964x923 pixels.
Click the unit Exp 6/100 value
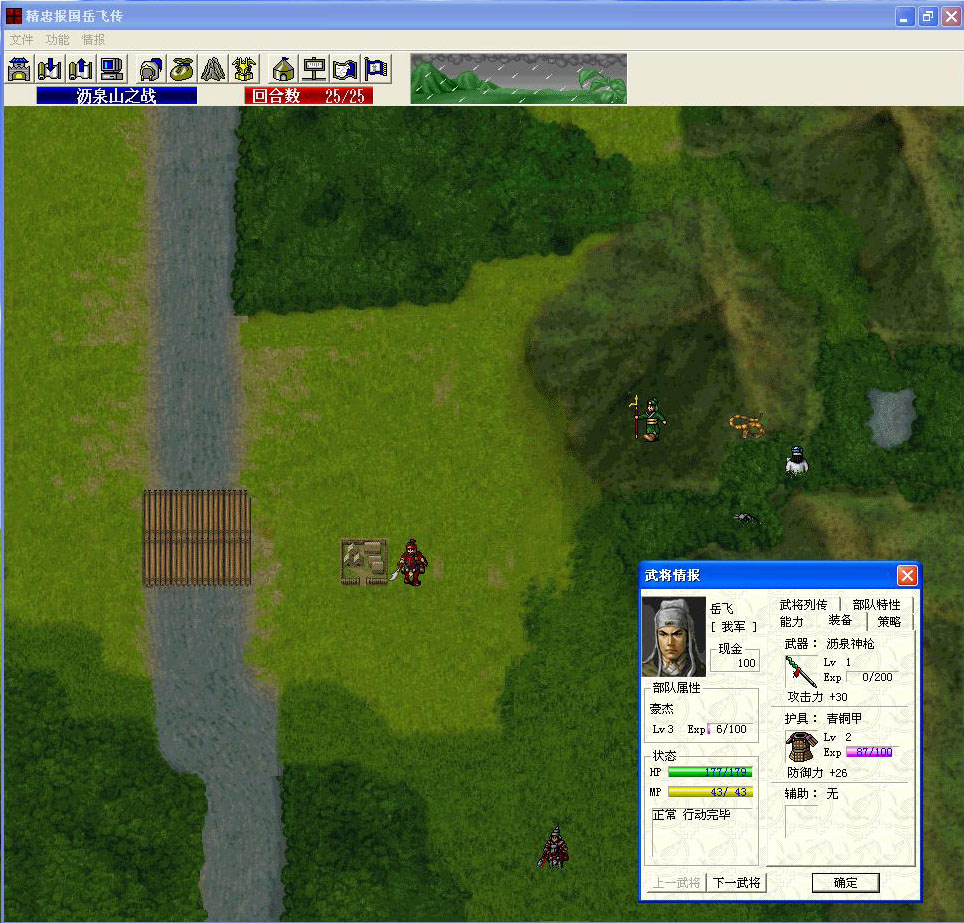tap(731, 729)
